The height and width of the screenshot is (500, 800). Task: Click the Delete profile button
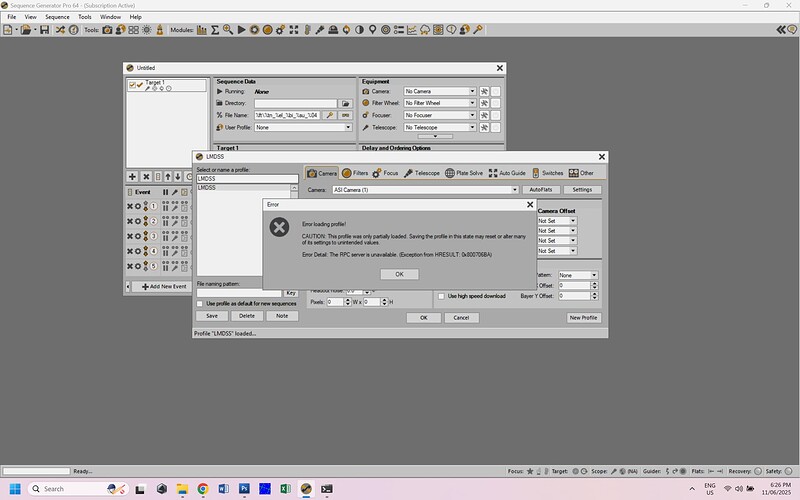(247, 316)
